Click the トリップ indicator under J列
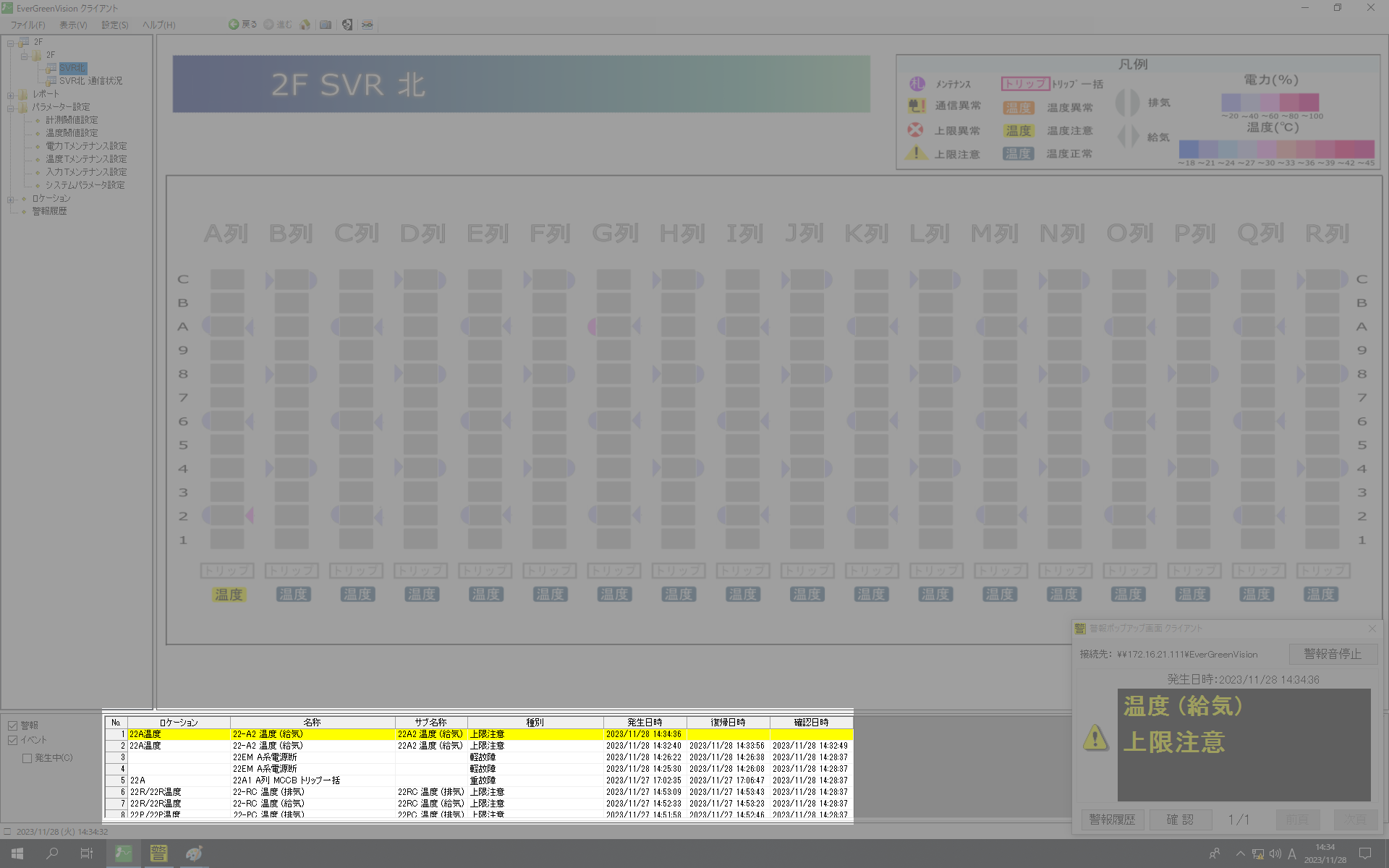Viewport: 1389px width, 868px height. [807, 571]
